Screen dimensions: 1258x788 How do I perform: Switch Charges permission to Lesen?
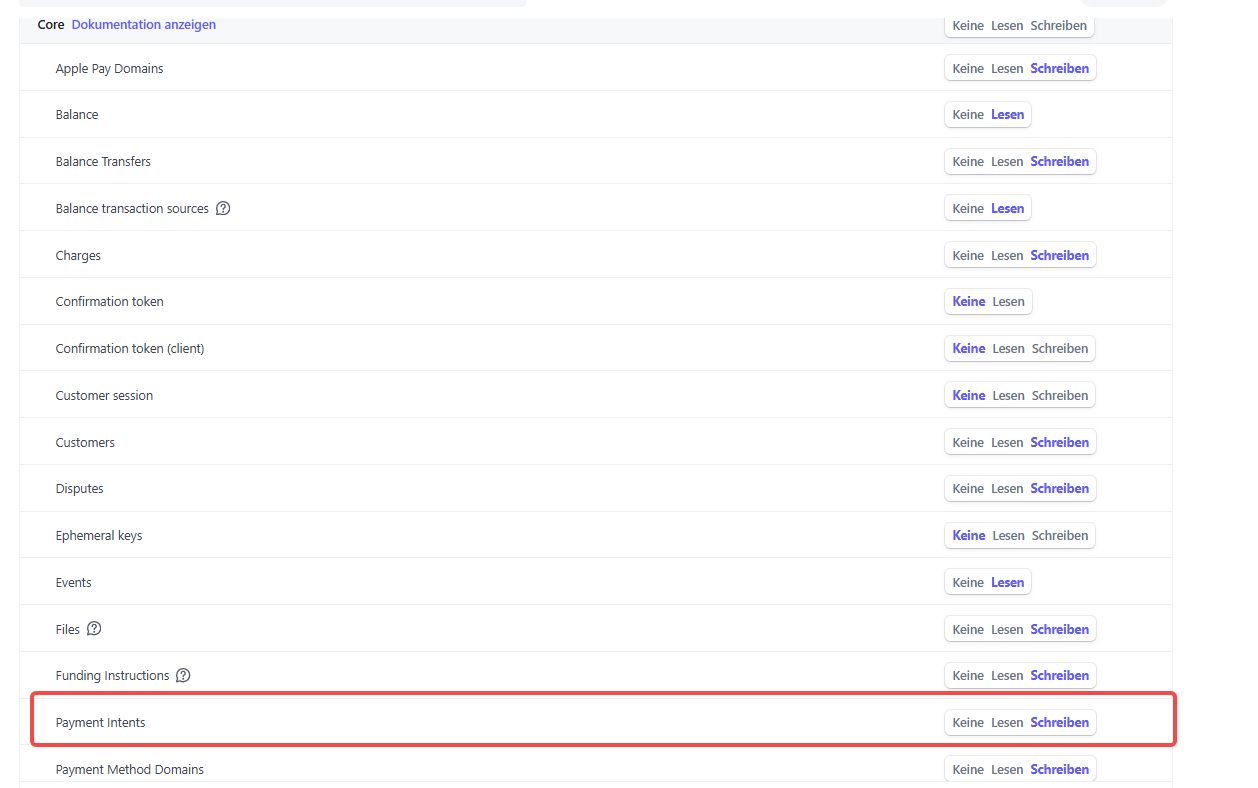[x=1006, y=256]
